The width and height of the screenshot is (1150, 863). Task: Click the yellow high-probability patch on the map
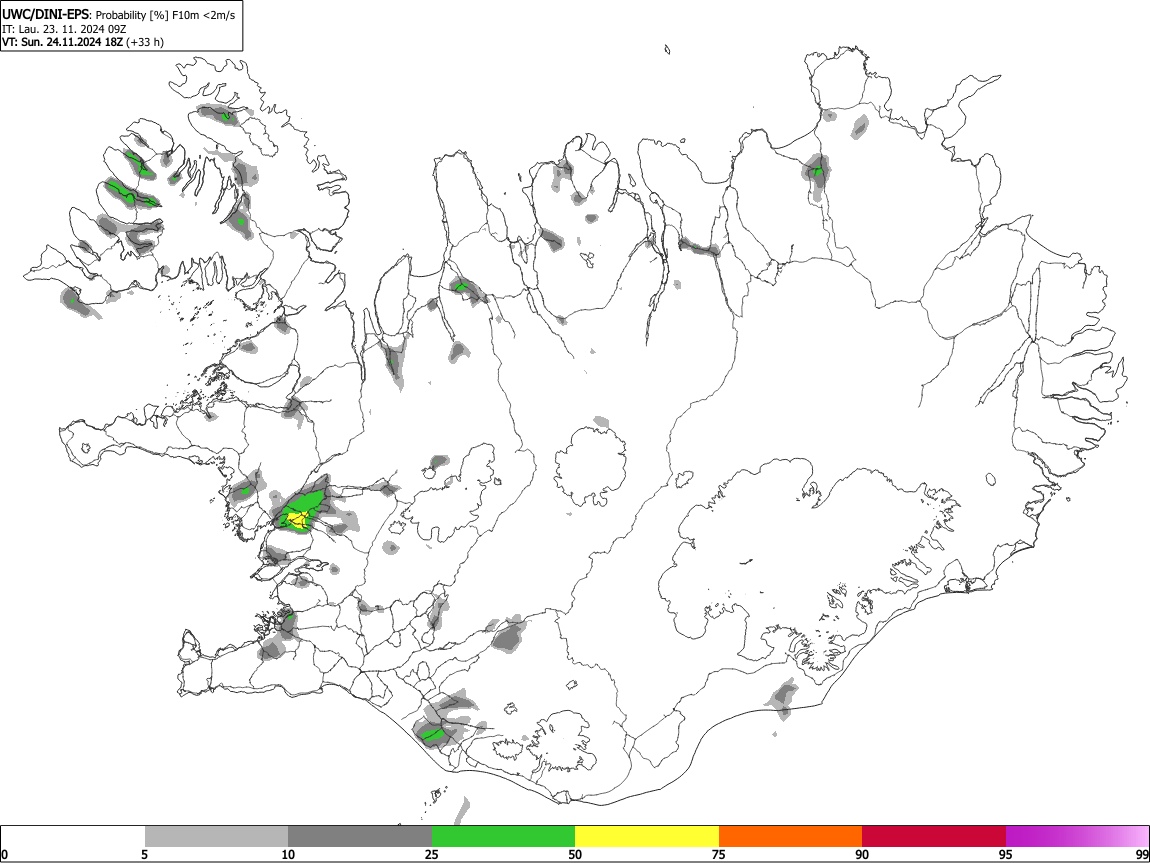[x=298, y=518]
